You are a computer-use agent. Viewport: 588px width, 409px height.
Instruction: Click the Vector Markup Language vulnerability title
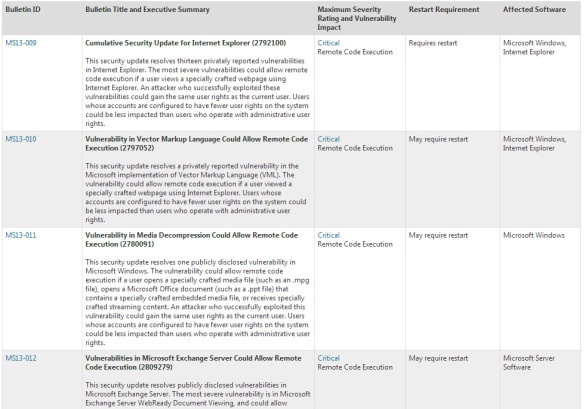[196, 144]
